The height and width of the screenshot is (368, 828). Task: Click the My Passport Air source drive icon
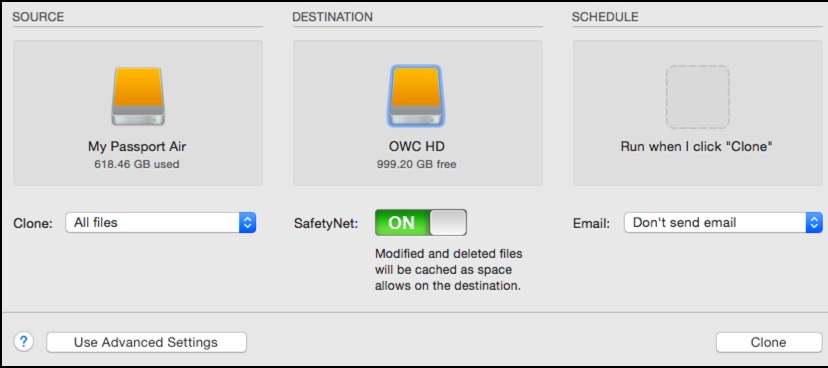[x=138, y=96]
